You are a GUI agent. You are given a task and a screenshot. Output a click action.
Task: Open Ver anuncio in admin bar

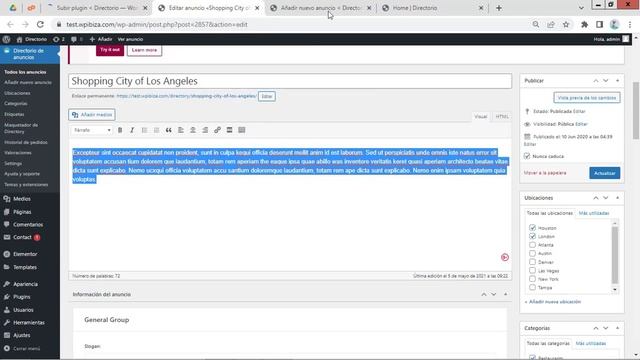(130, 39)
